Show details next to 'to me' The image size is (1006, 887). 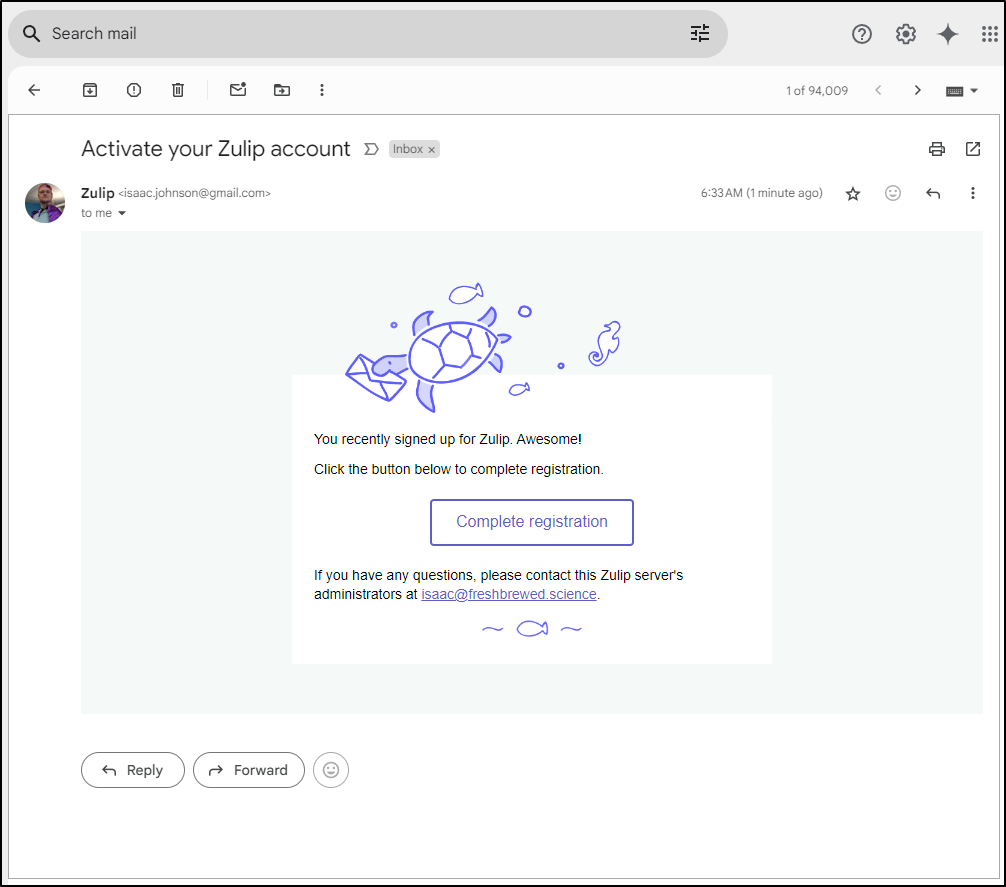[122, 214]
